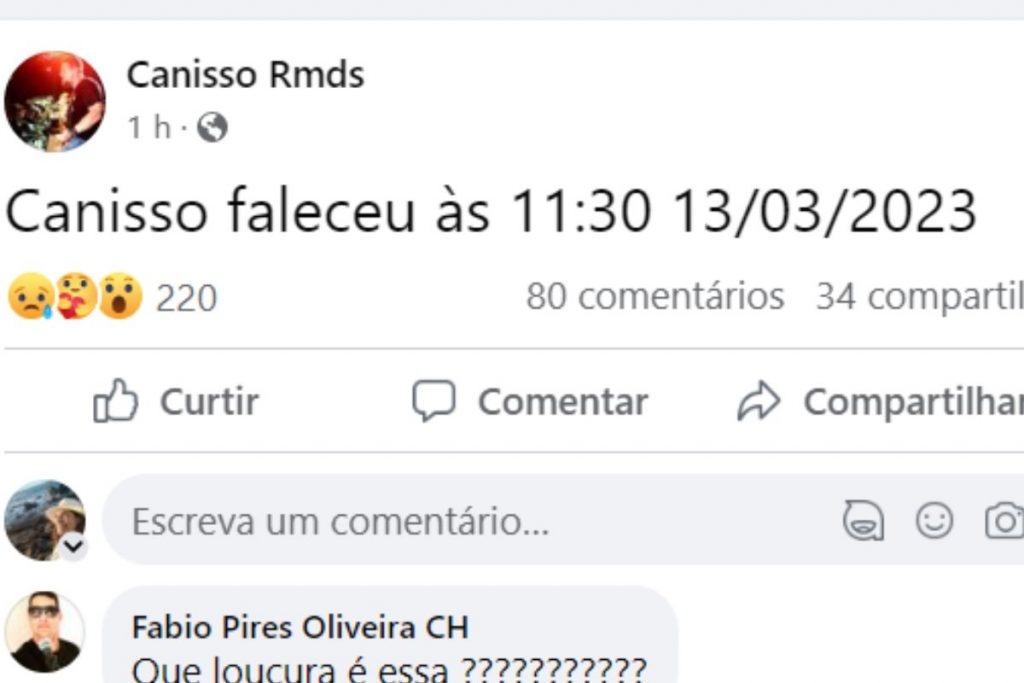Image resolution: width=1024 pixels, height=683 pixels.
Task: Open the 220 reactions count list
Action: (186, 298)
